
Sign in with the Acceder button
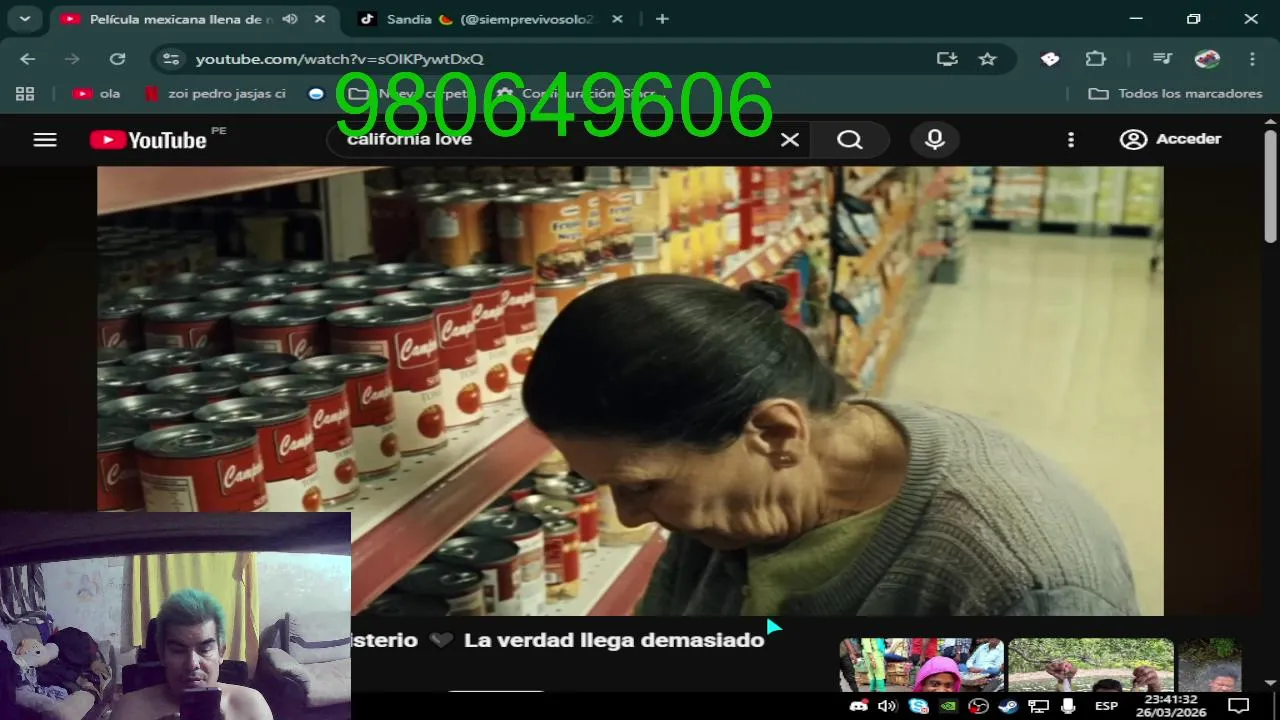click(x=1171, y=140)
